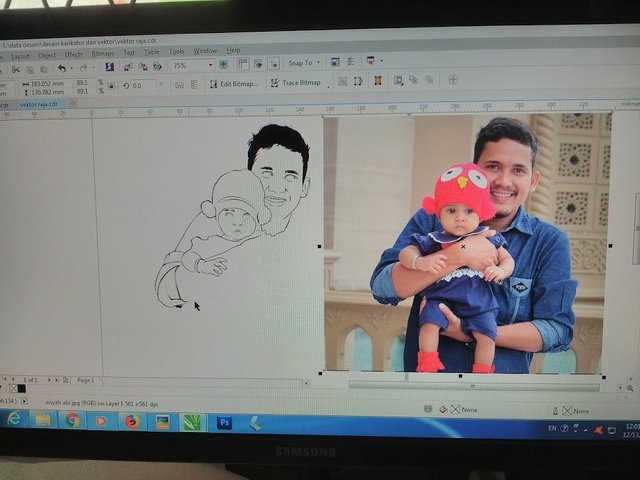This screenshot has height=480, width=640.
Task: Click the Copy icon in the toolbar
Action: point(30,69)
